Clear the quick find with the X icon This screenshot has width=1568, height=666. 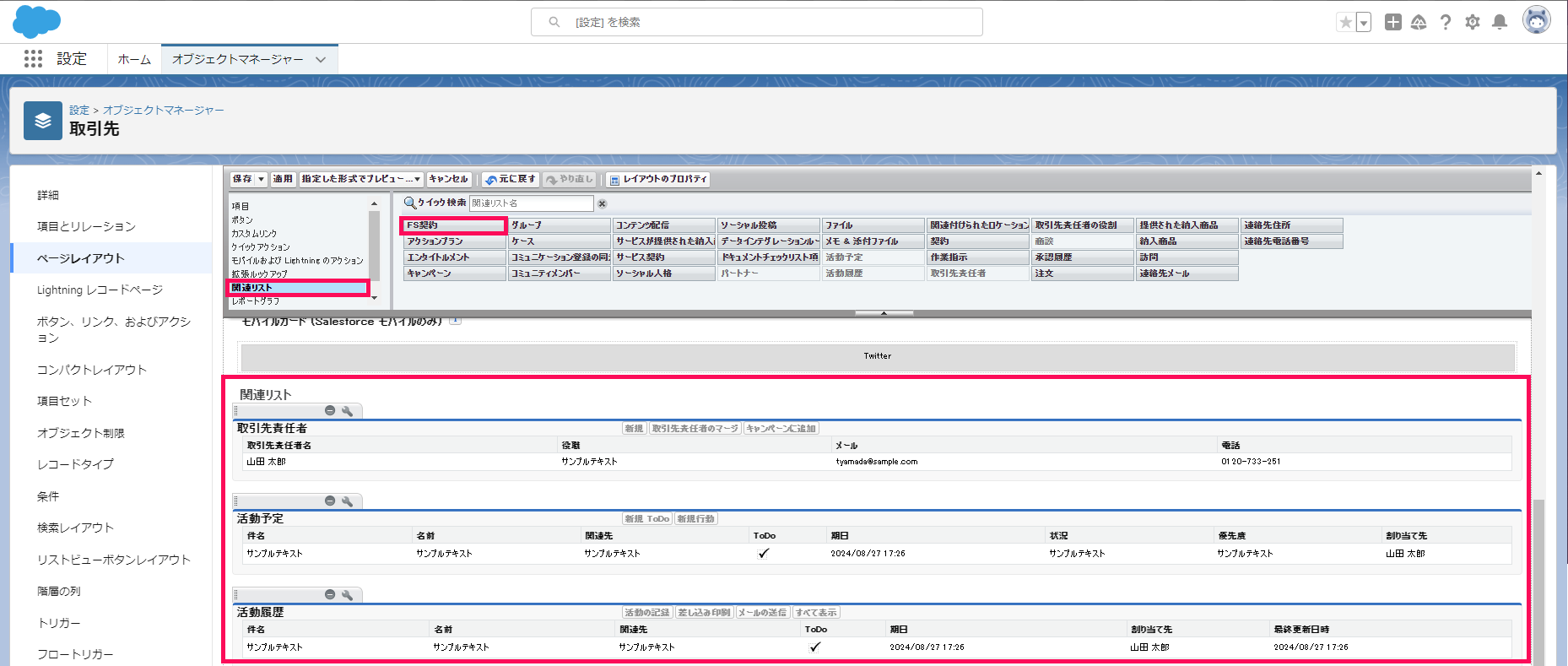pyautogui.click(x=602, y=203)
